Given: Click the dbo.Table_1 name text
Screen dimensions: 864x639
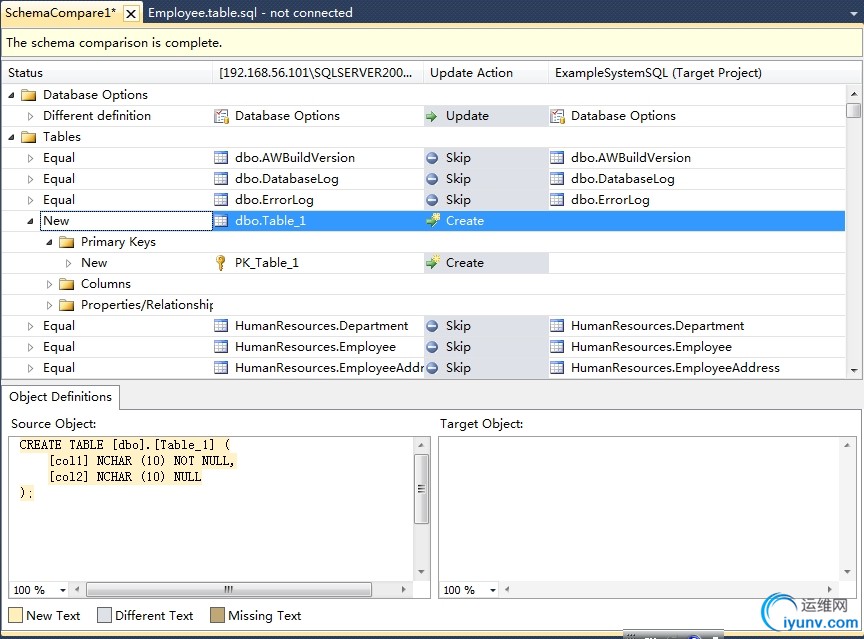Looking at the screenshot, I should (270, 221).
